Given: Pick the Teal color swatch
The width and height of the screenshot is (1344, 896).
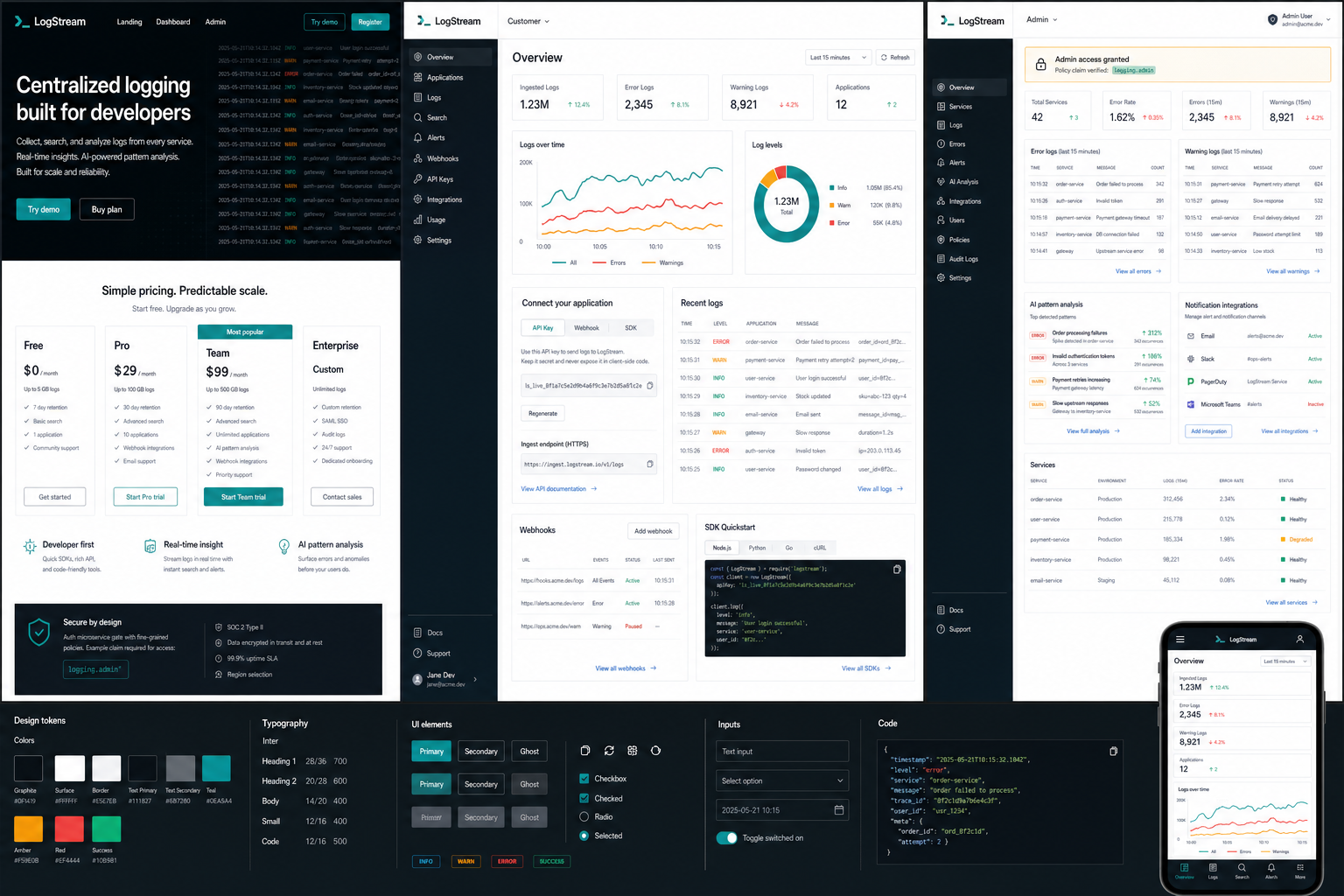Looking at the screenshot, I should point(216,768).
